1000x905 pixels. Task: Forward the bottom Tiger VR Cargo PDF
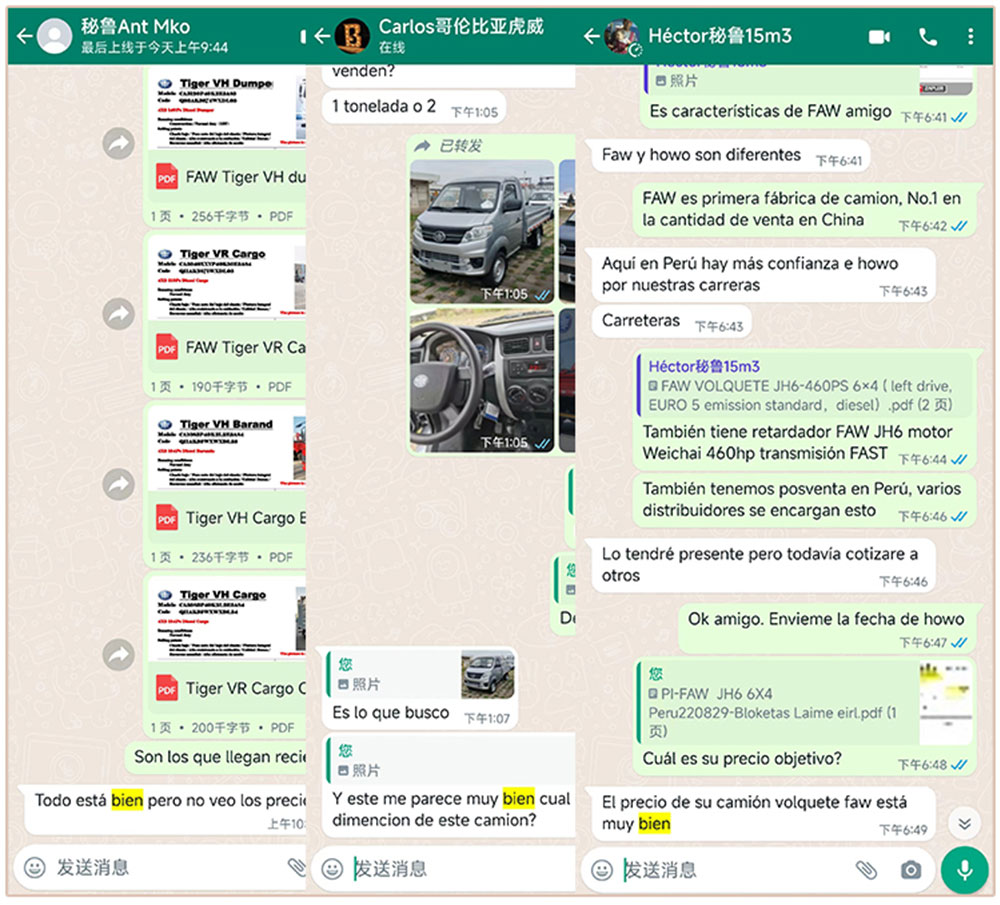click(119, 654)
